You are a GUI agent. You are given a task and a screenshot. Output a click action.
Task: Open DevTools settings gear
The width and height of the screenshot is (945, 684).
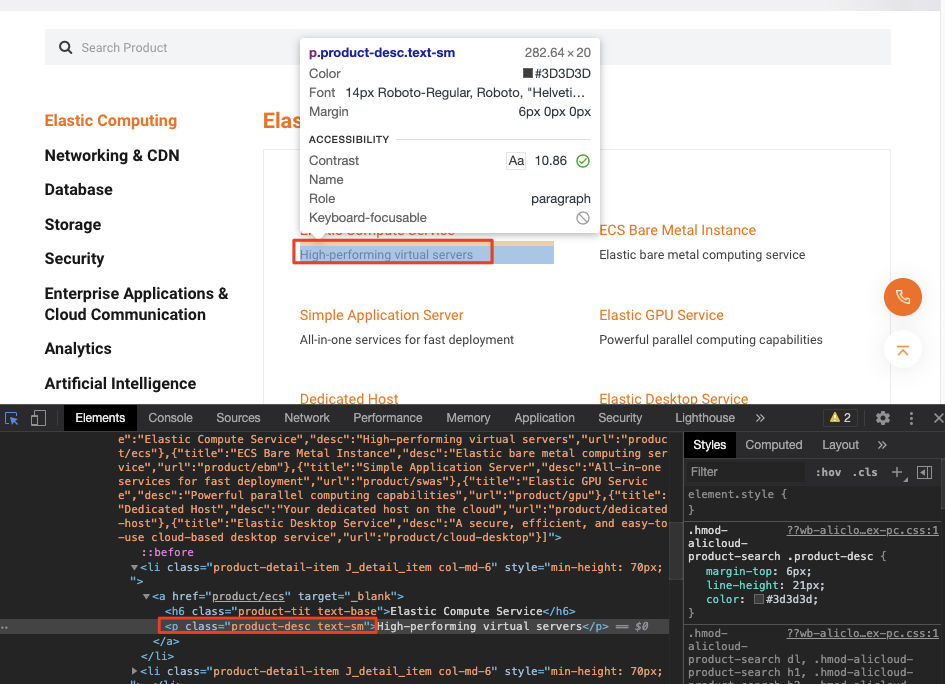(882, 418)
